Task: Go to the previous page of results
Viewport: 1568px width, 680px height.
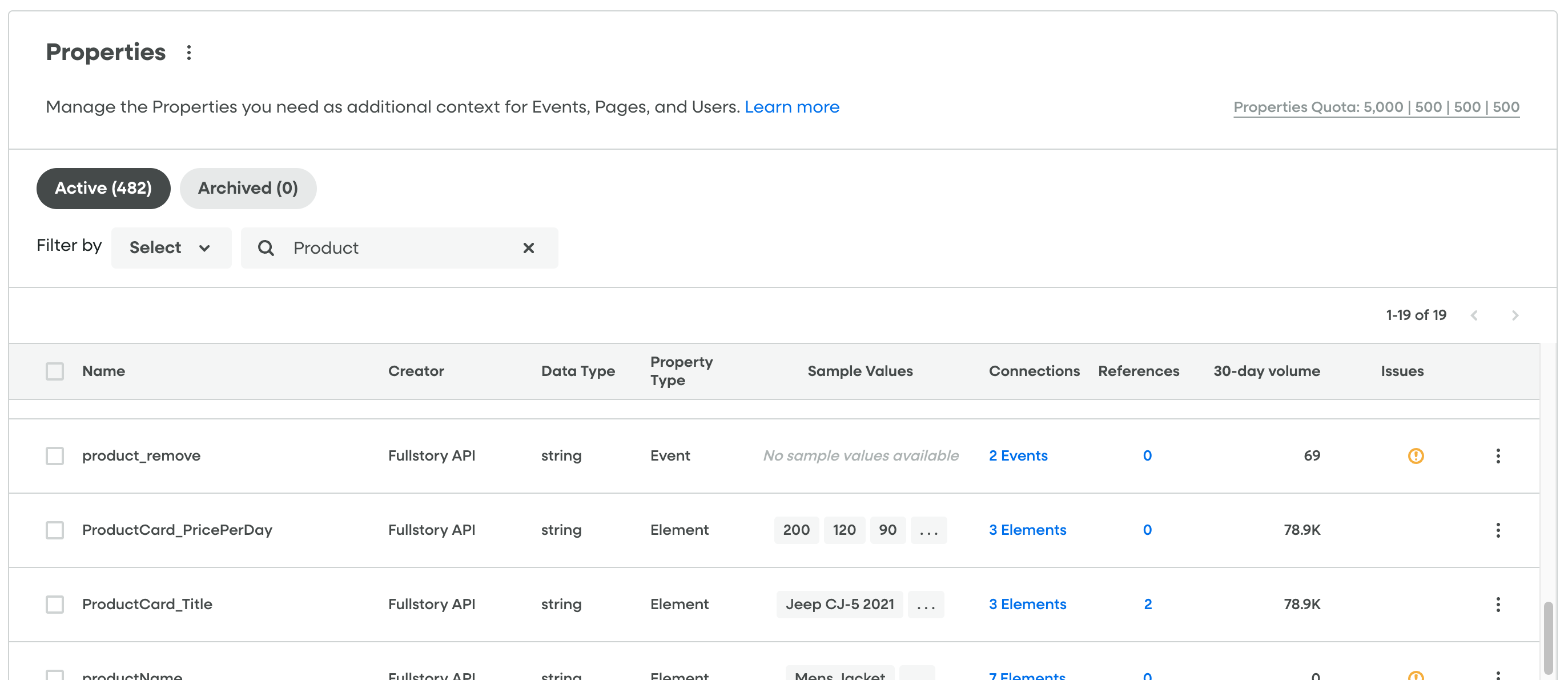Action: pyautogui.click(x=1474, y=315)
